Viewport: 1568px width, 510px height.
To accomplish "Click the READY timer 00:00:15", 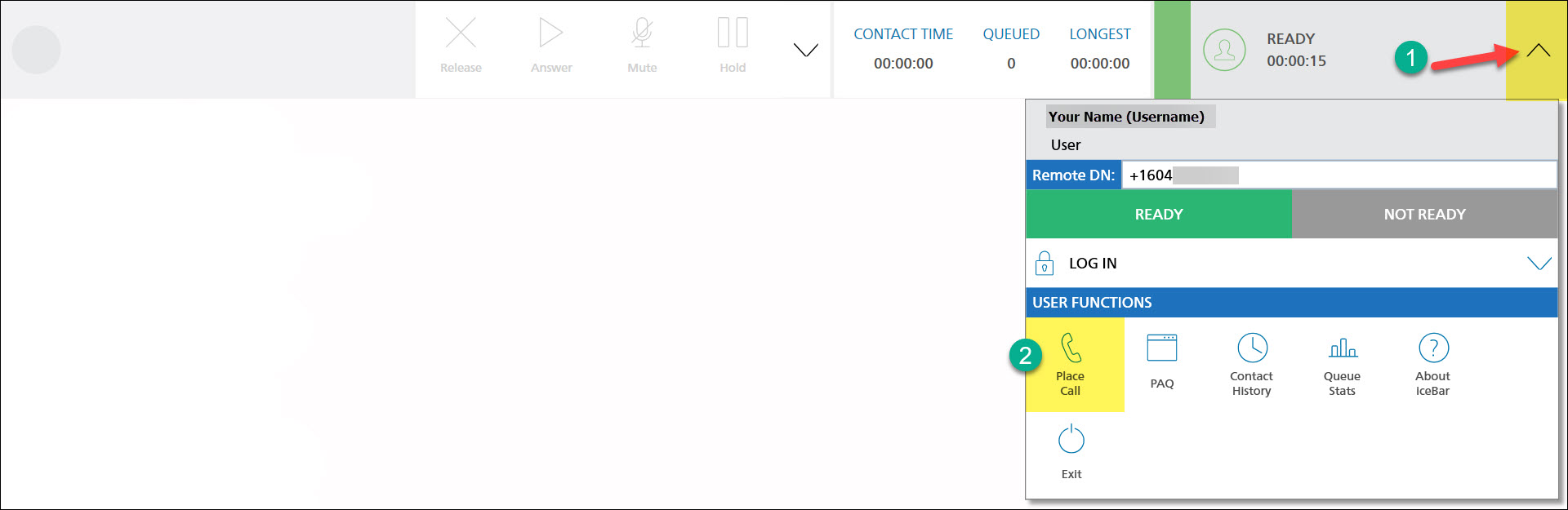I will (x=1296, y=61).
